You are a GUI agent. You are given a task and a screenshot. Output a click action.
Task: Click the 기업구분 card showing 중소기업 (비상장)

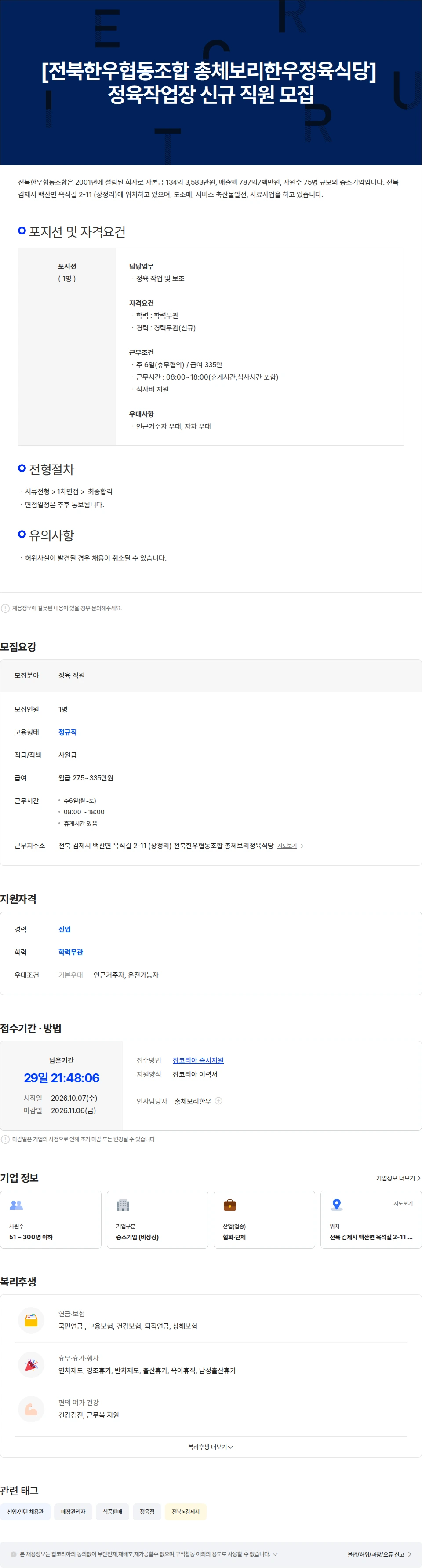pos(157,1219)
